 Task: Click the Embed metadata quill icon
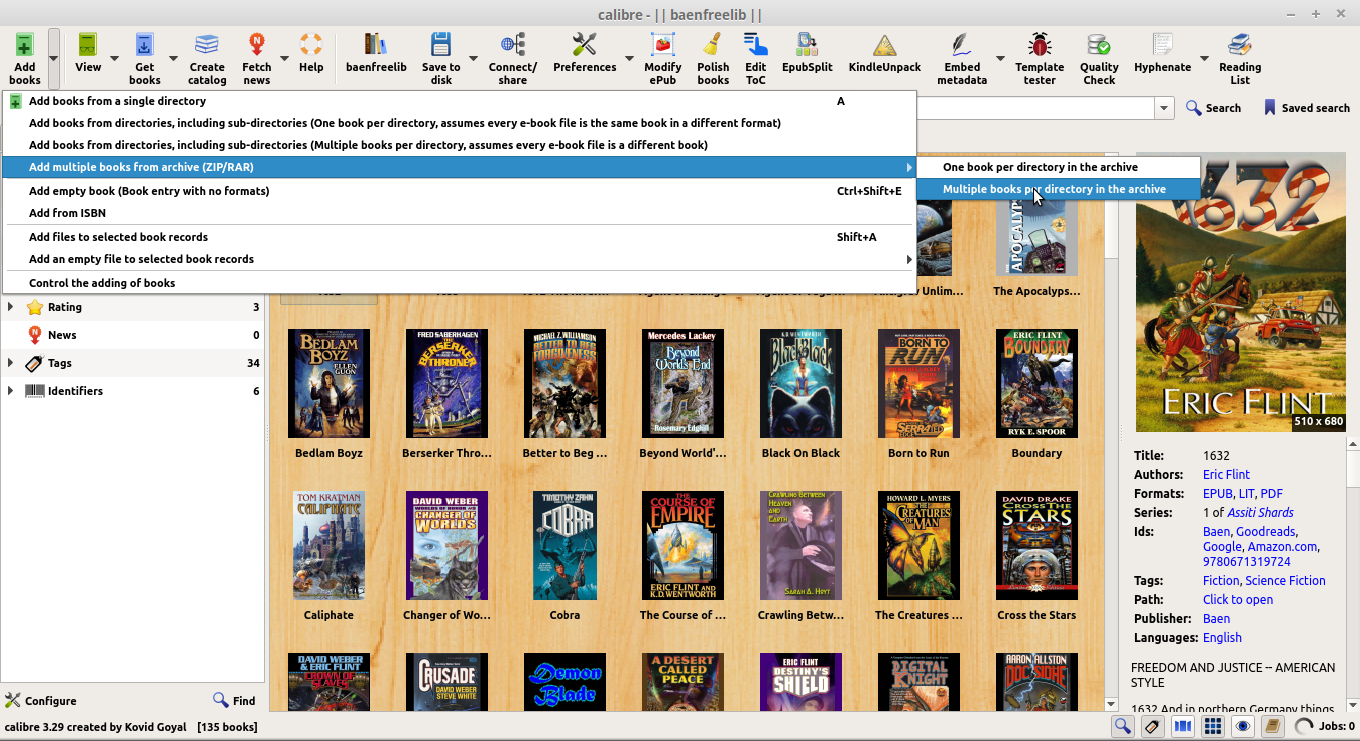(962, 46)
